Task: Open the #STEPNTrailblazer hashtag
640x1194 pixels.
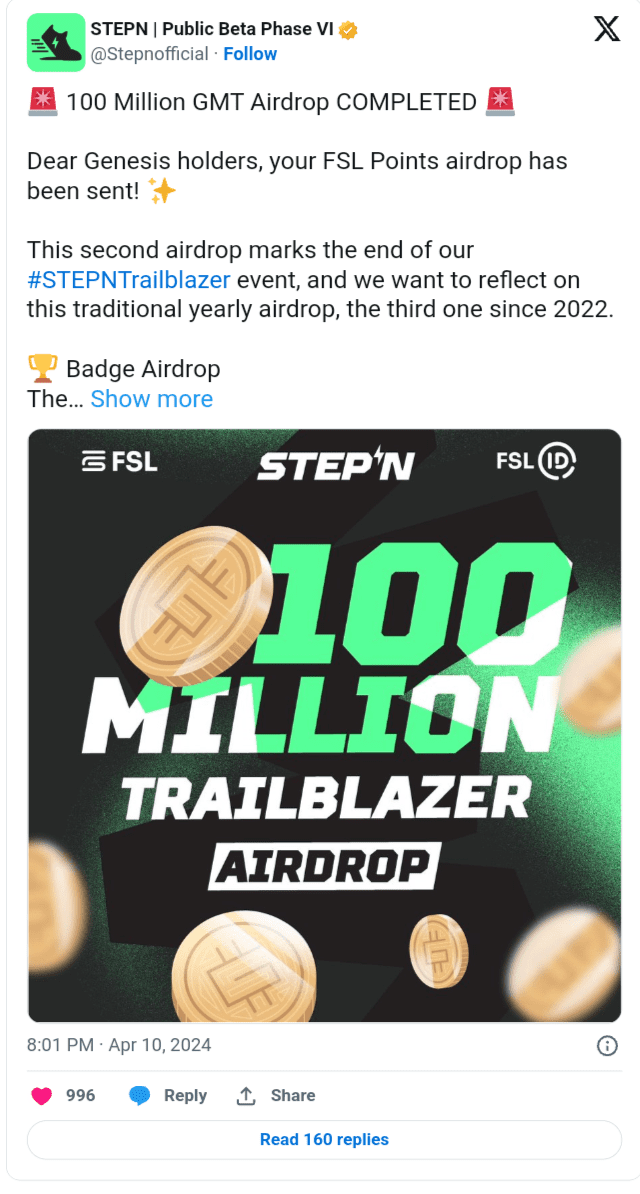Action: [129, 279]
